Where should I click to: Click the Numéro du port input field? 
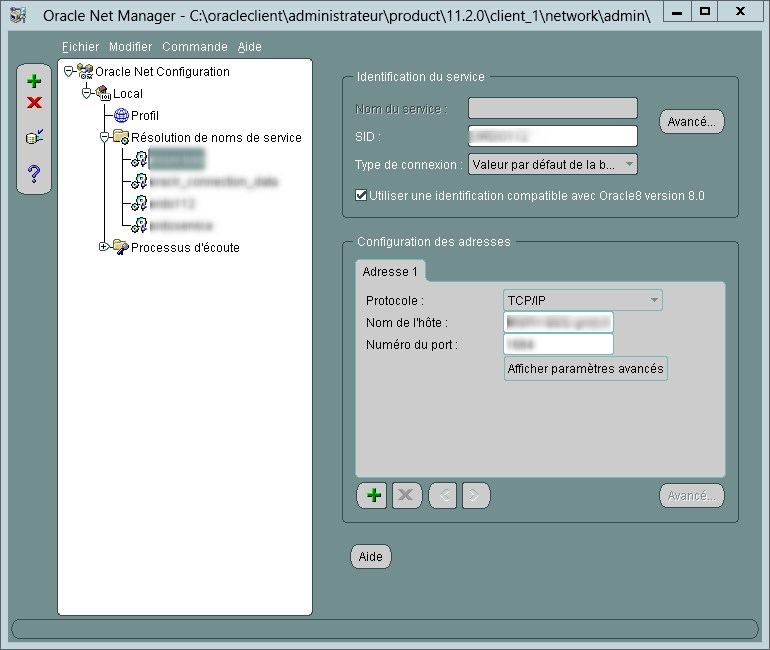point(558,345)
